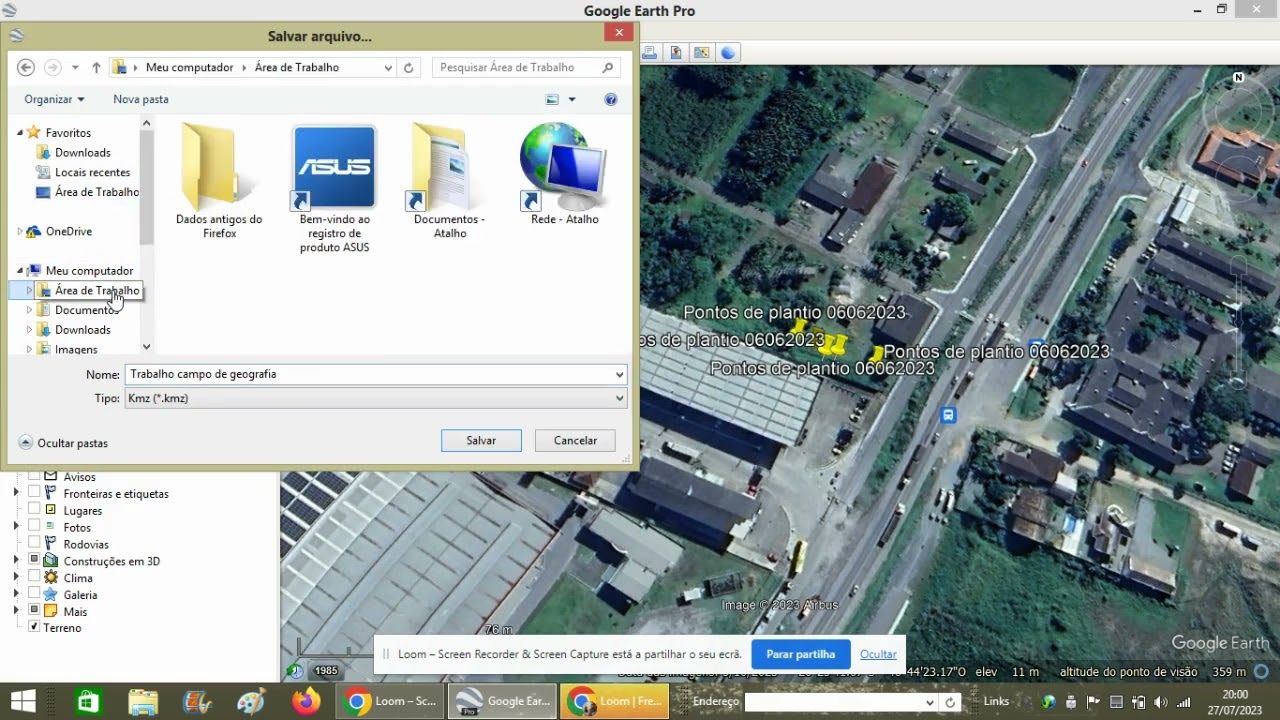Go up one folder level arrow
Viewport: 1280px width, 720px height.
[96, 67]
